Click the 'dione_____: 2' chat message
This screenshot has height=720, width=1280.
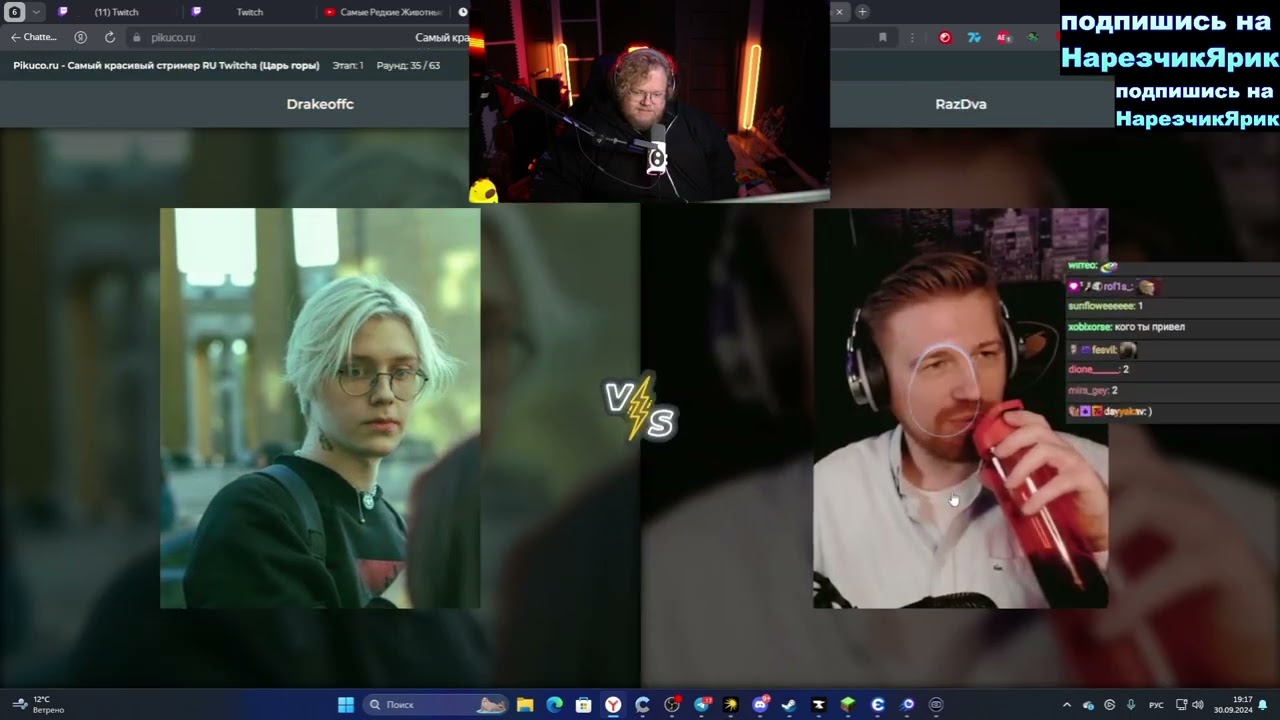1098,369
